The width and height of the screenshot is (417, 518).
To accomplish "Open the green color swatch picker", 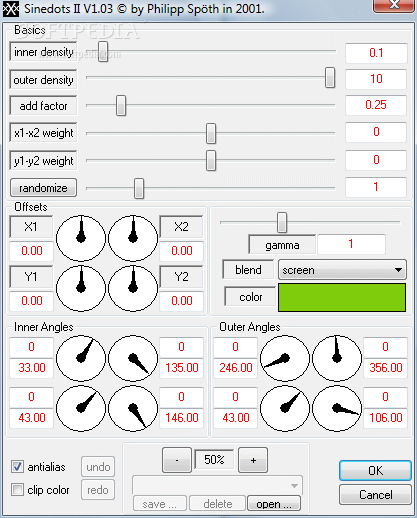I will [x=342, y=297].
